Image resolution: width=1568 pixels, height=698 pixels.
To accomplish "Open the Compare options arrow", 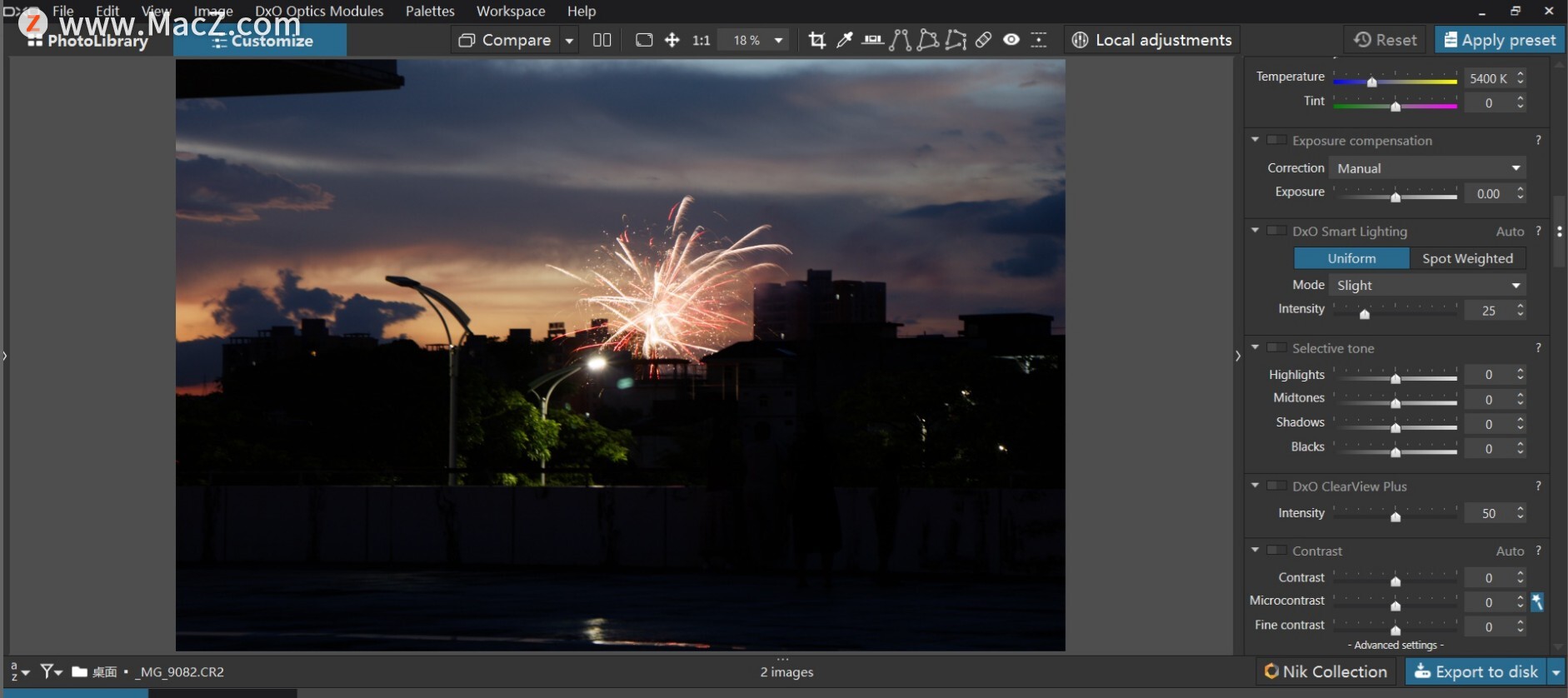I will point(569,40).
